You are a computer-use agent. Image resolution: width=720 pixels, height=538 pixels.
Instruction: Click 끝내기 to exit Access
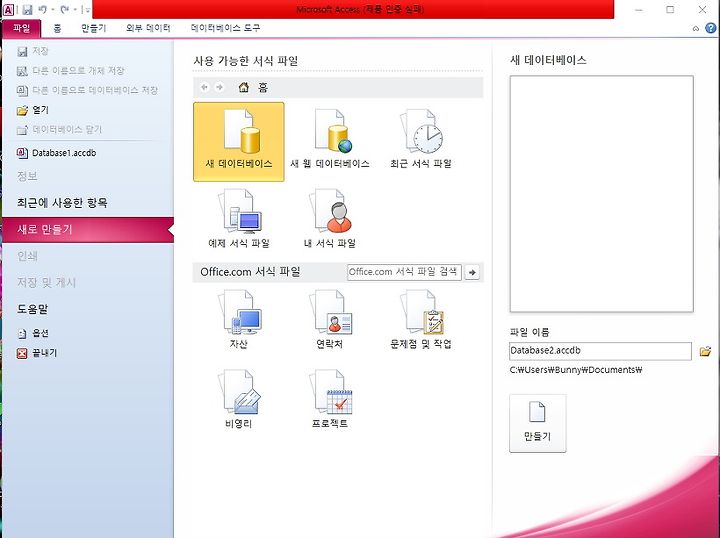point(37,353)
